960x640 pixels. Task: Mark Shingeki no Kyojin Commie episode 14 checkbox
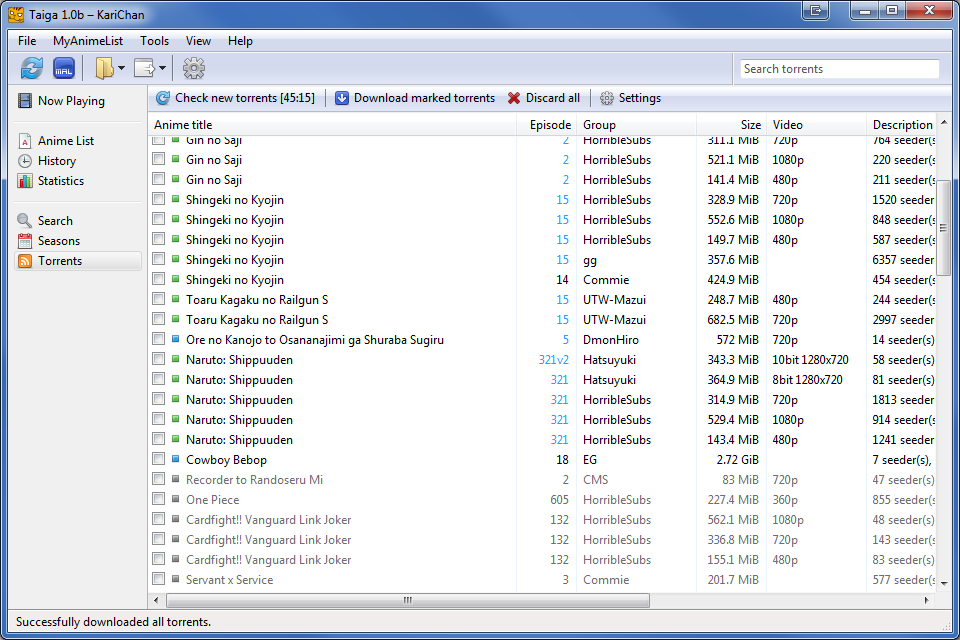click(159, 279)
